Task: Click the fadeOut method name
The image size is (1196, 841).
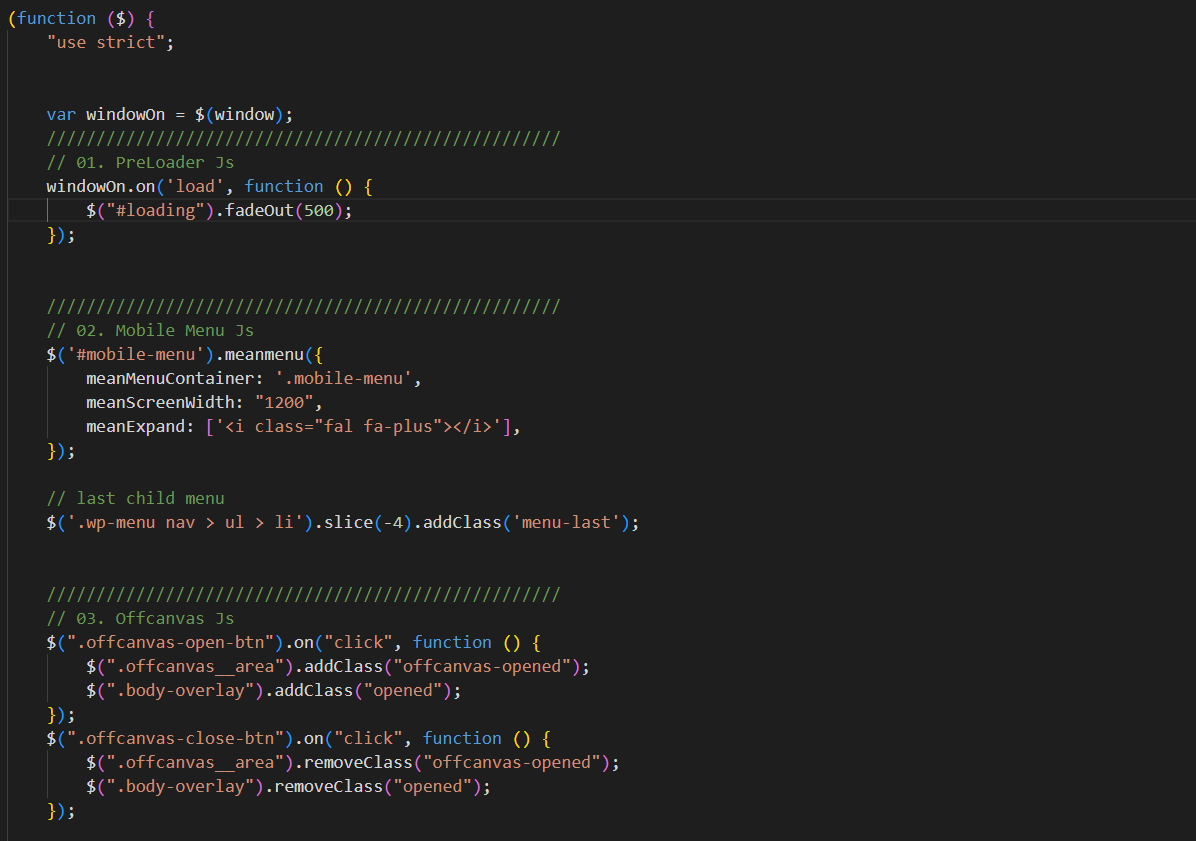Action: tap(259, 211)
